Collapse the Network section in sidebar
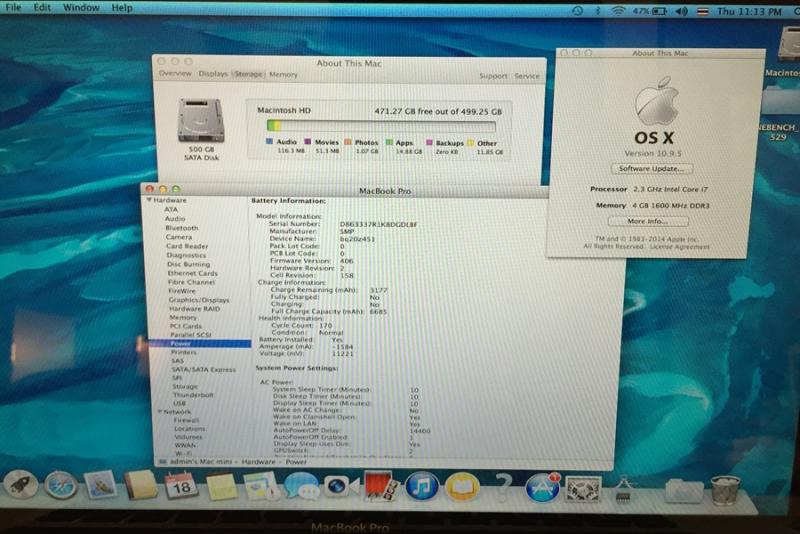This screenshot has width=800, height=534. (x=160, y=412)
